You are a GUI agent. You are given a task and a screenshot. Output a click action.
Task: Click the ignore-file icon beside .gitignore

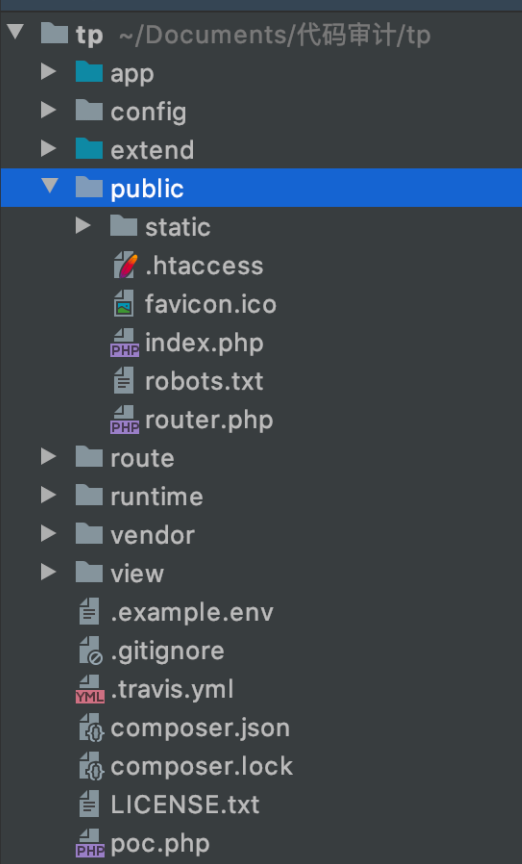[91, 651]
